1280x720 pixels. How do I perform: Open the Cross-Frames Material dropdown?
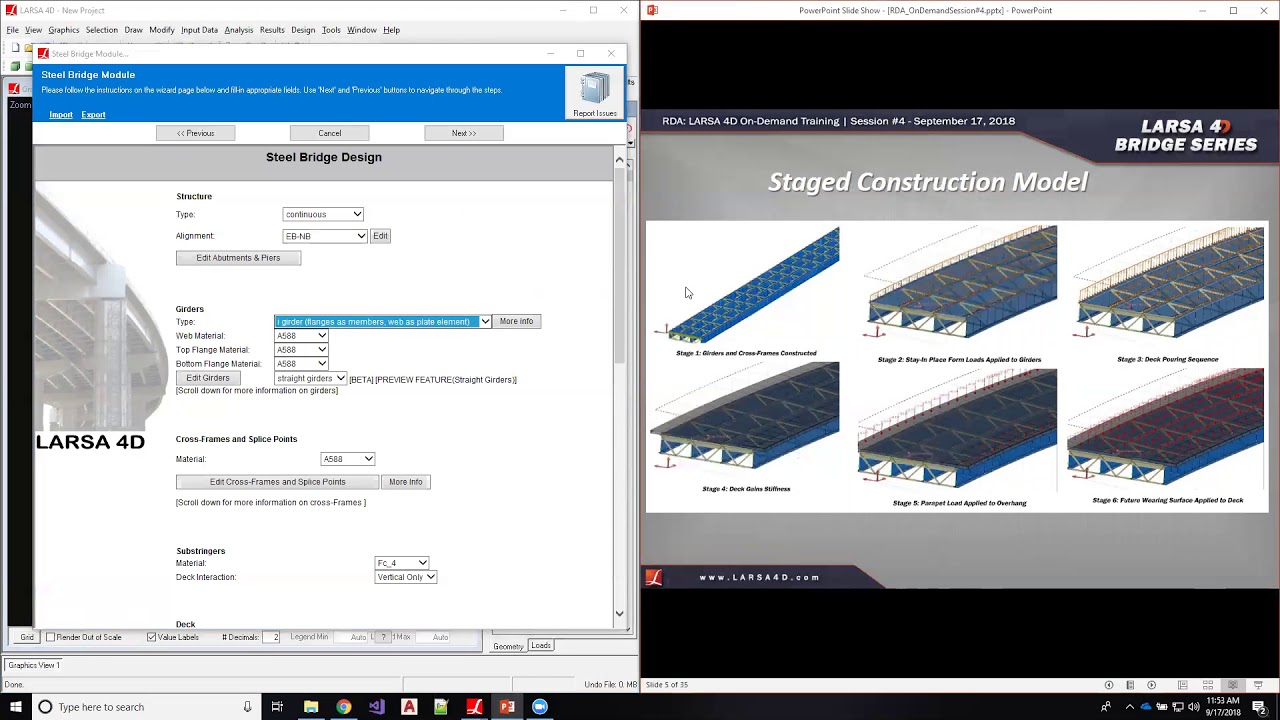348,459
